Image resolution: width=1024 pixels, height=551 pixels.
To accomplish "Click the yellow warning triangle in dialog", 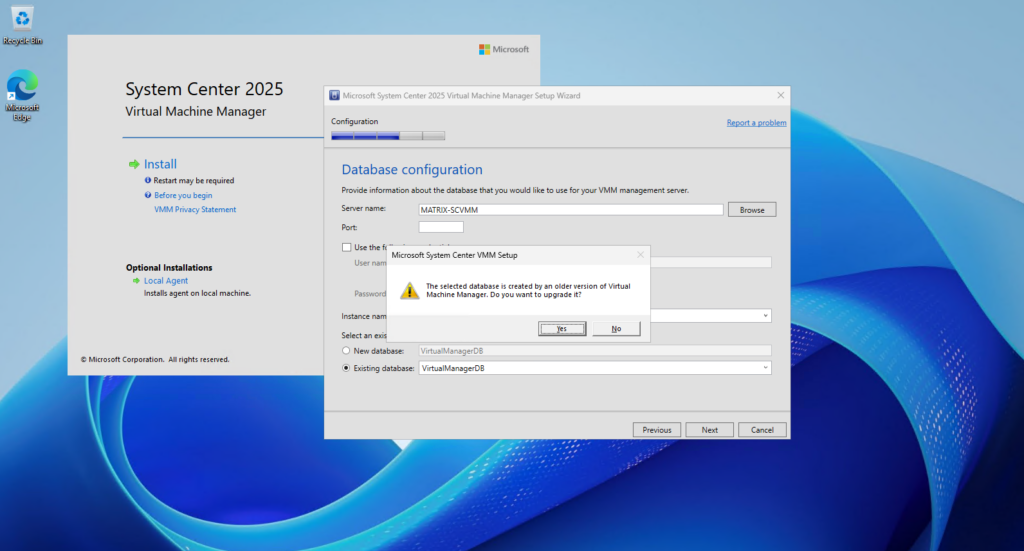I will (409, 291).
